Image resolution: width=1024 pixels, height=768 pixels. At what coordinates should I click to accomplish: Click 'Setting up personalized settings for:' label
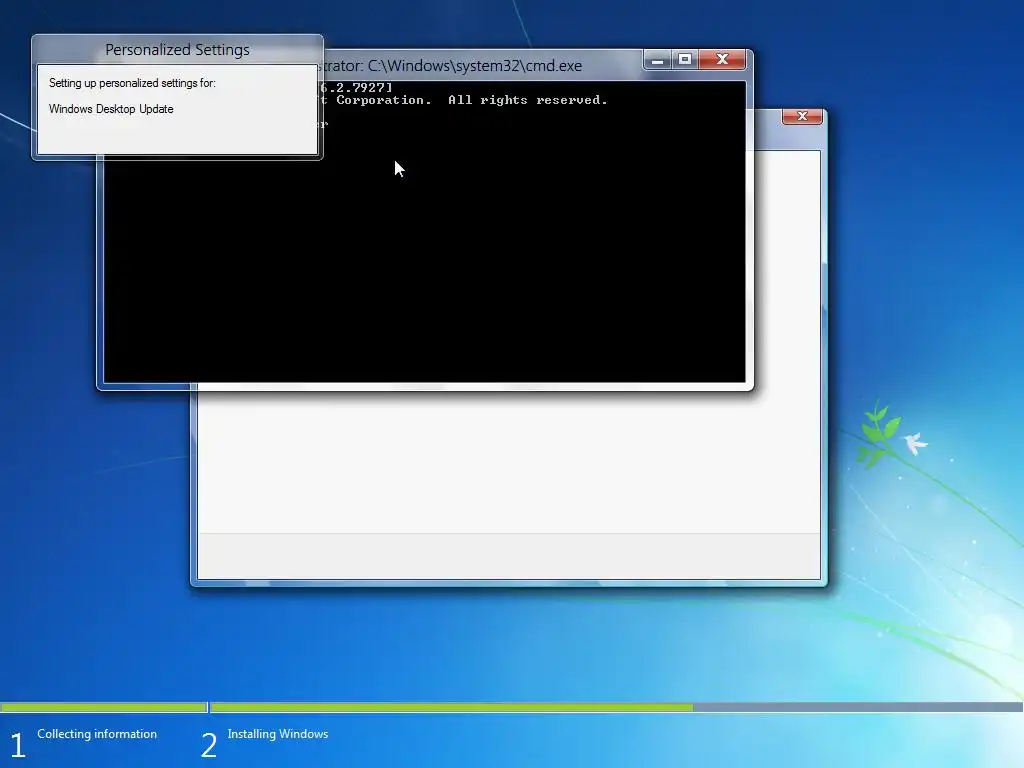click(132, 83)
